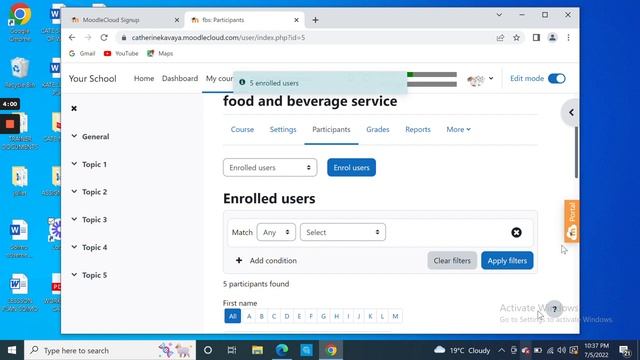The width and height of the screenshot is (640, 360).
Task: Open the filter Select dropdown
Action: (342, 232)
